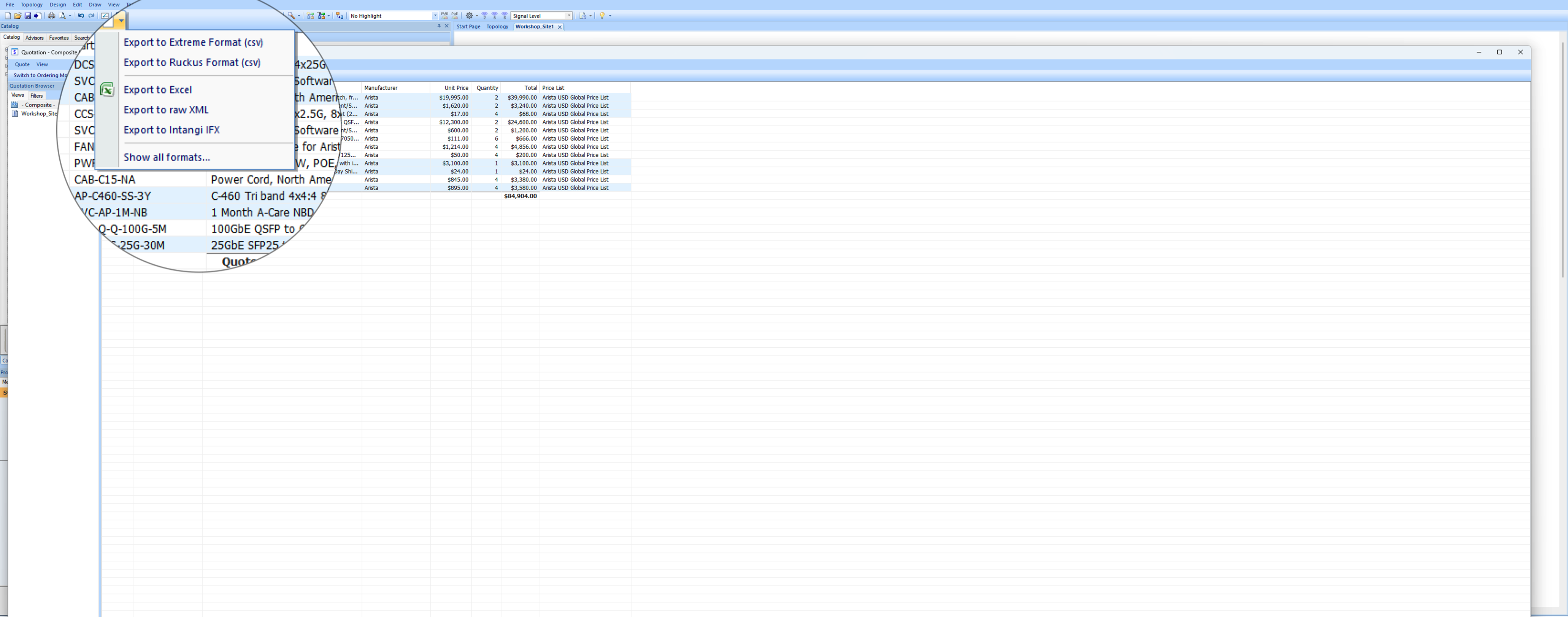Open the Advisors tab in Catalog
The height and width of the screenshot is (617, 1568).
pyautogui.click(x=34, y=38)
